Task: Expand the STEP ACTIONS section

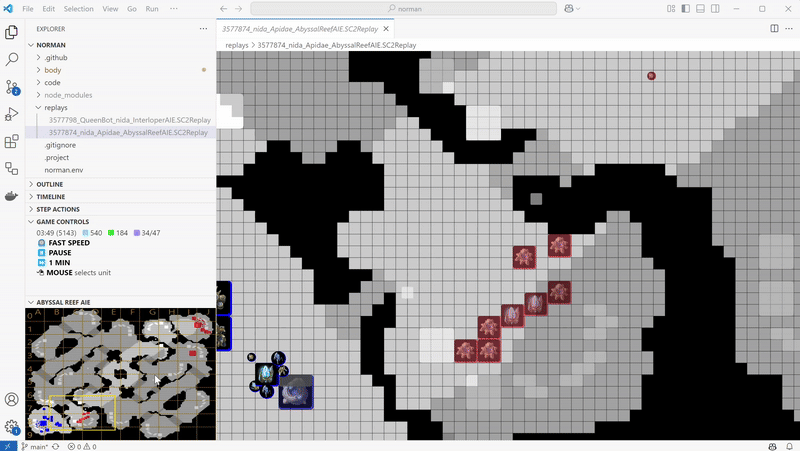Action: (x=121, y=209)
